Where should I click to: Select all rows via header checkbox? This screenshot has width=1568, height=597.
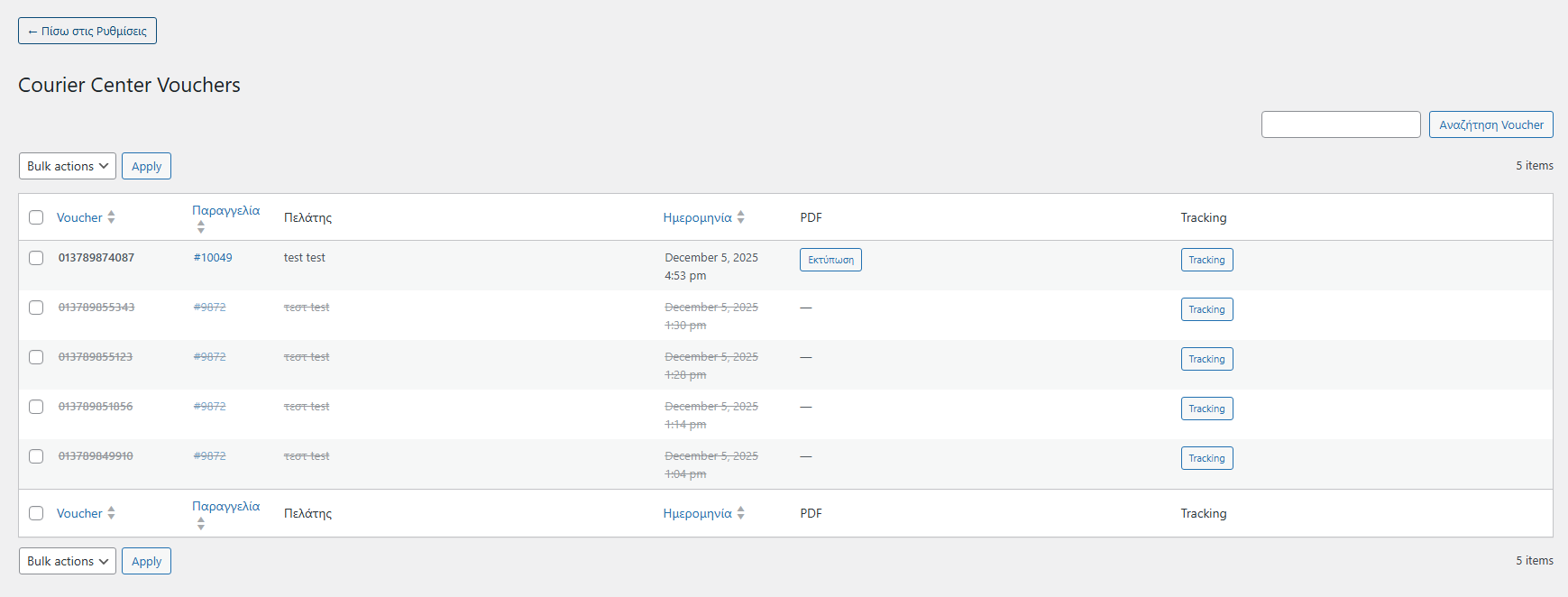36,217
